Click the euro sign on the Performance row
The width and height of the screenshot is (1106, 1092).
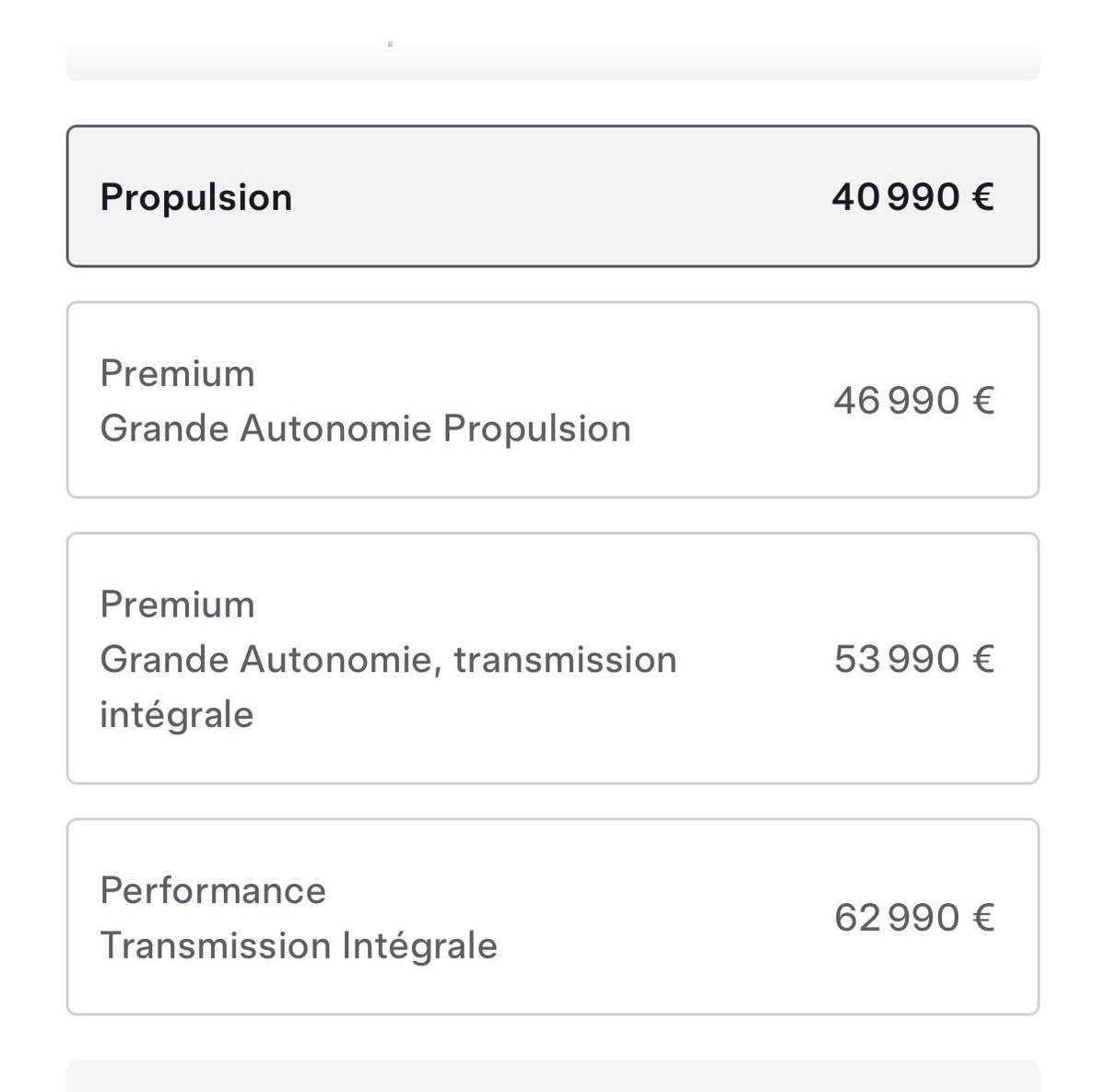(982, 918)
